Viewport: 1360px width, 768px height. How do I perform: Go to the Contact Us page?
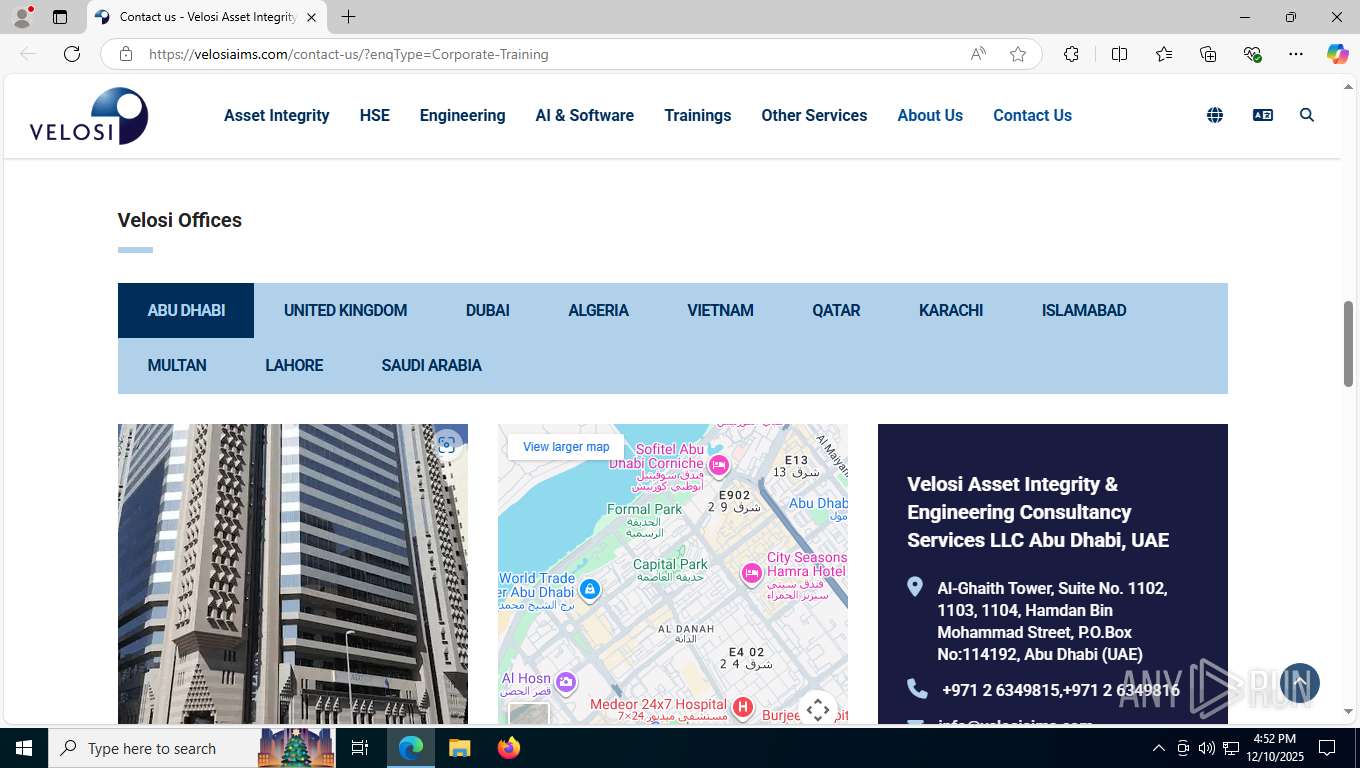point(1032,115)
